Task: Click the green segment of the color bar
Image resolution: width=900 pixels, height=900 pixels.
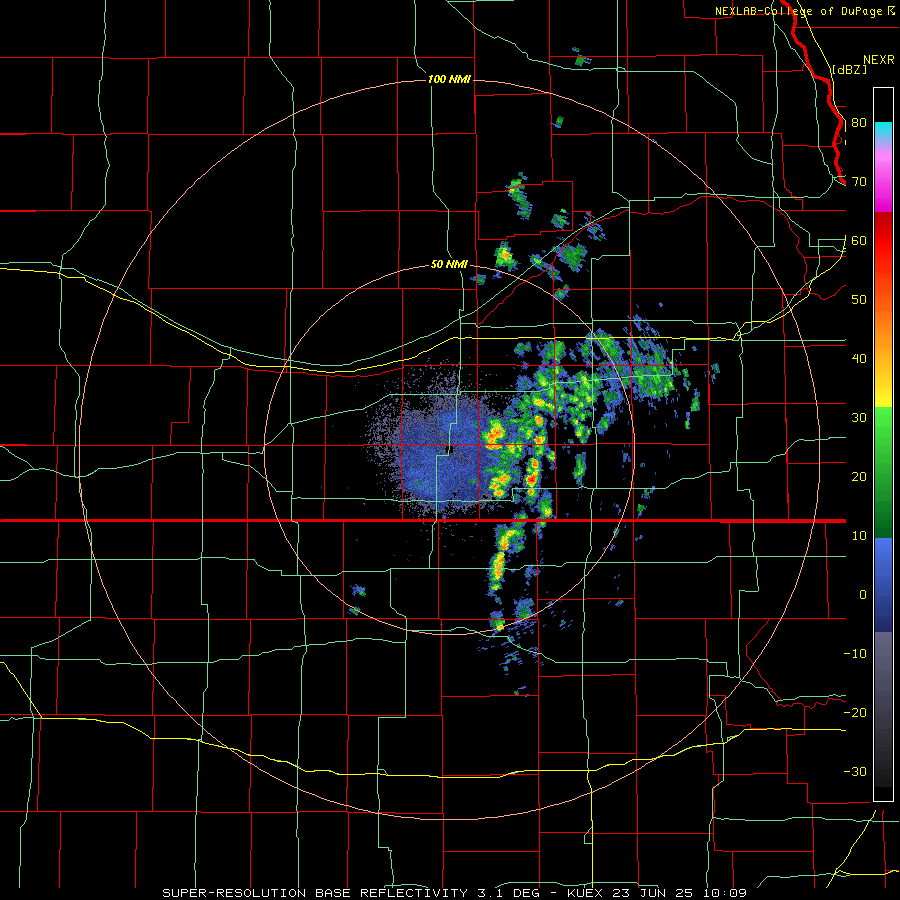Action: (883, 472)
